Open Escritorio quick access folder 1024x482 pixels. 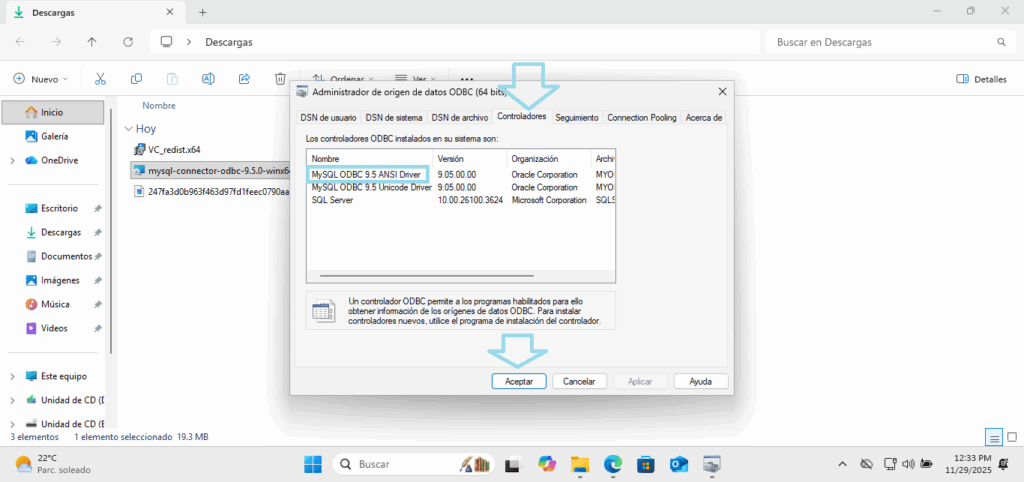pos(59,208)
